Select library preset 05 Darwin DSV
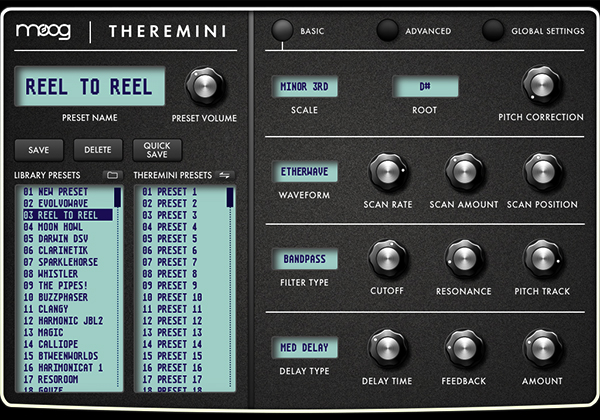600x420 pixels. [68, 239]
